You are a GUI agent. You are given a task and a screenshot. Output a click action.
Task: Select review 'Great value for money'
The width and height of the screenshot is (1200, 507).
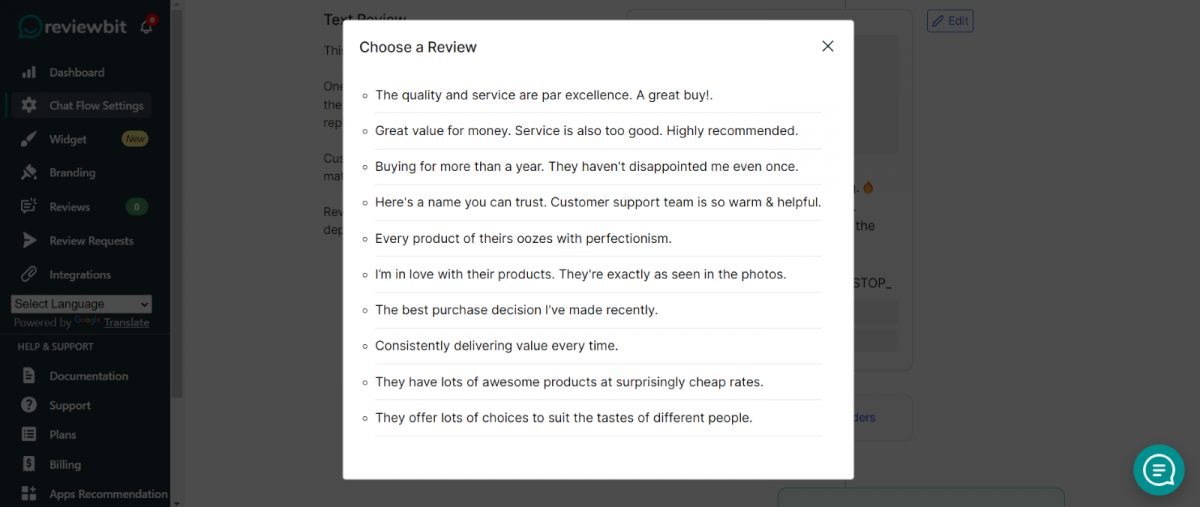(586, 131)
